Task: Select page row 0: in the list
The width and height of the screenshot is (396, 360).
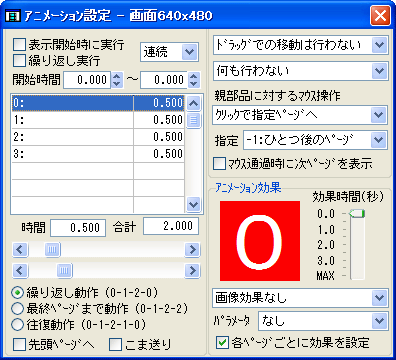Action: [98, 103]
